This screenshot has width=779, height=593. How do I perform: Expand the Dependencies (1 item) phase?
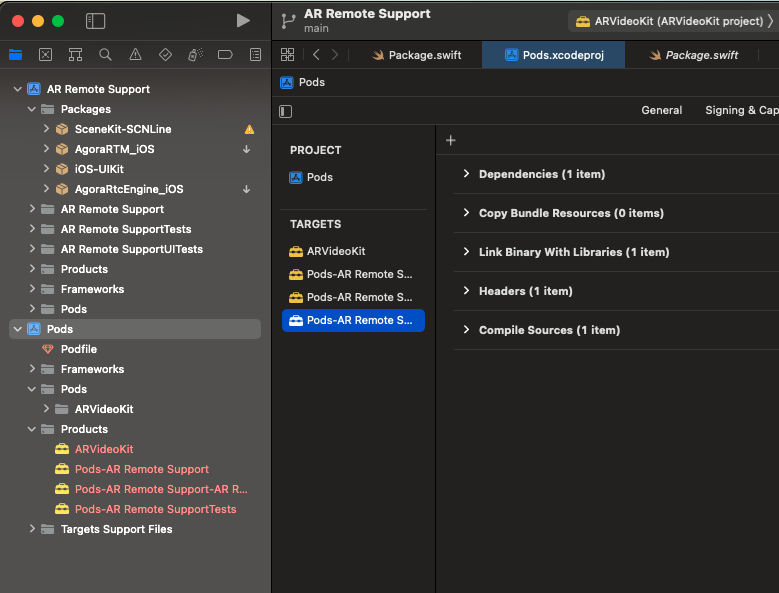[x=466, y=173]
